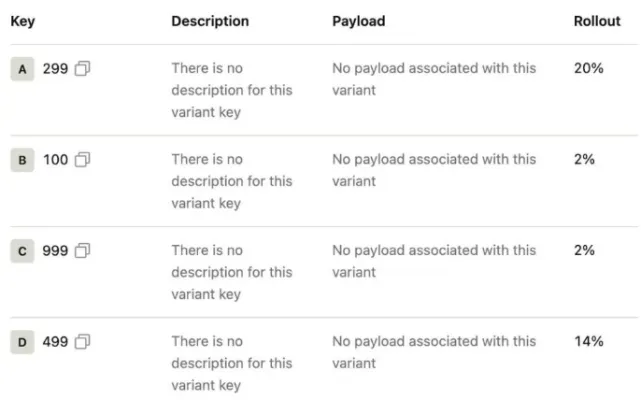Screen dimensions: 641x400
Task: Click the Payload column header
Action: pyautogui.click(x=358, y=21)
